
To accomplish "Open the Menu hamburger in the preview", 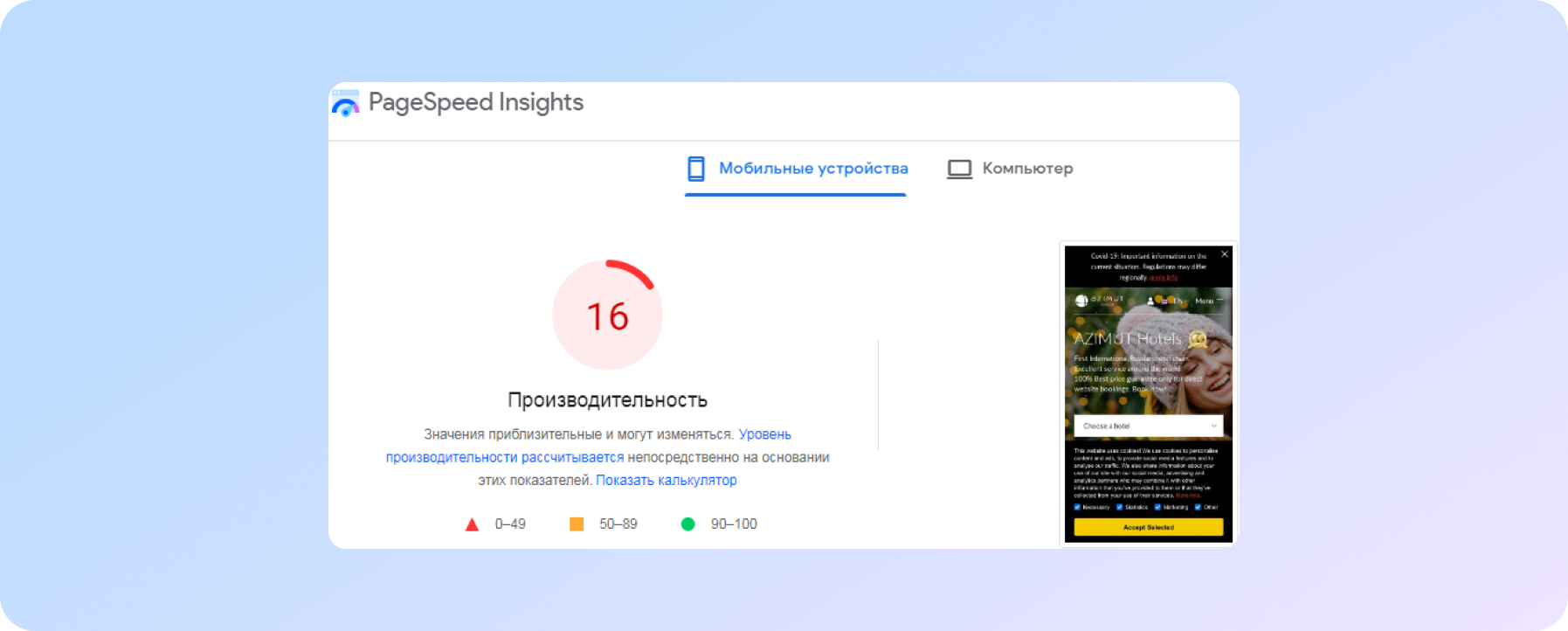I will 1209,301.
